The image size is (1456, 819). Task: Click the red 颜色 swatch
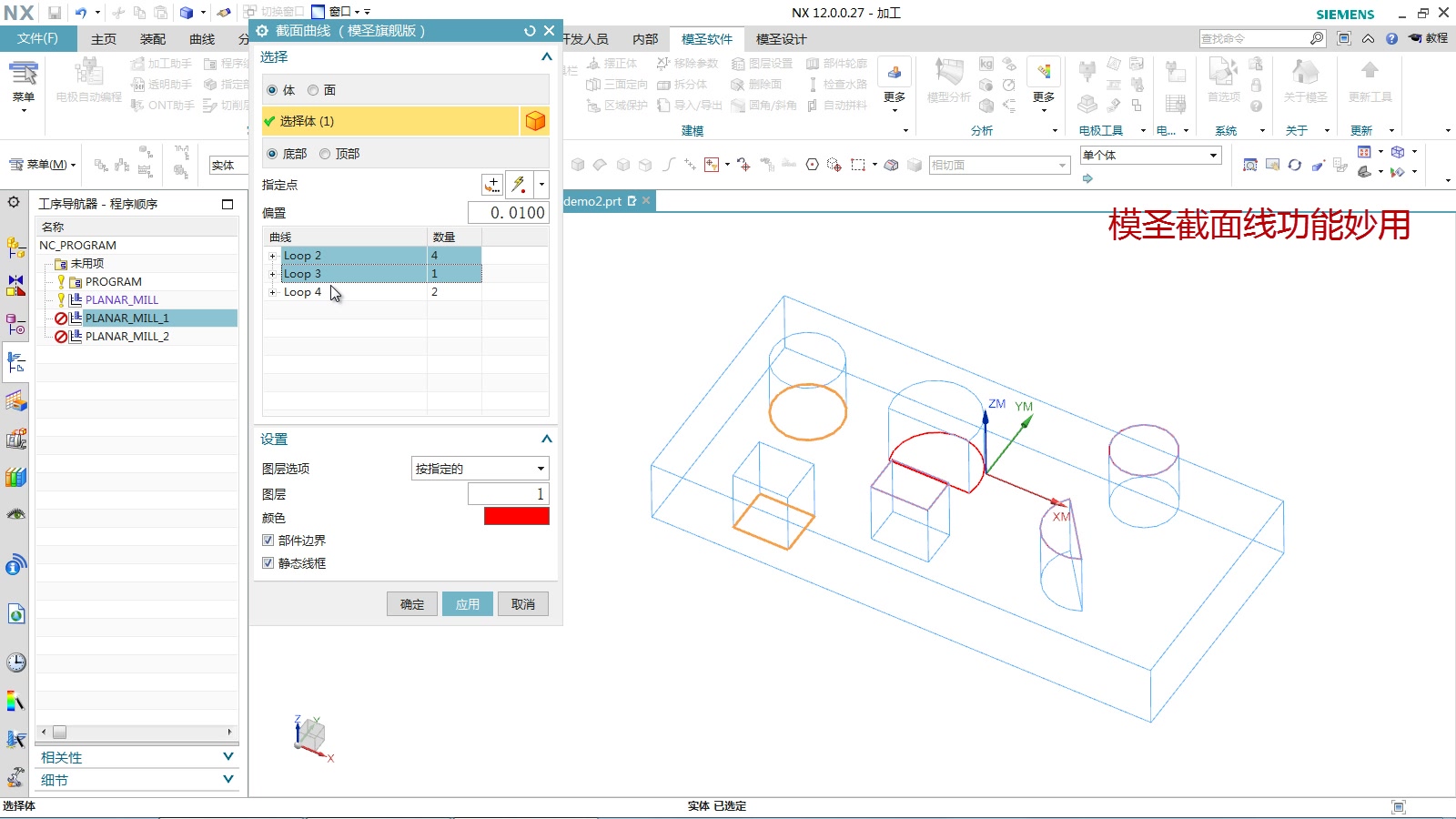[517, 516]
